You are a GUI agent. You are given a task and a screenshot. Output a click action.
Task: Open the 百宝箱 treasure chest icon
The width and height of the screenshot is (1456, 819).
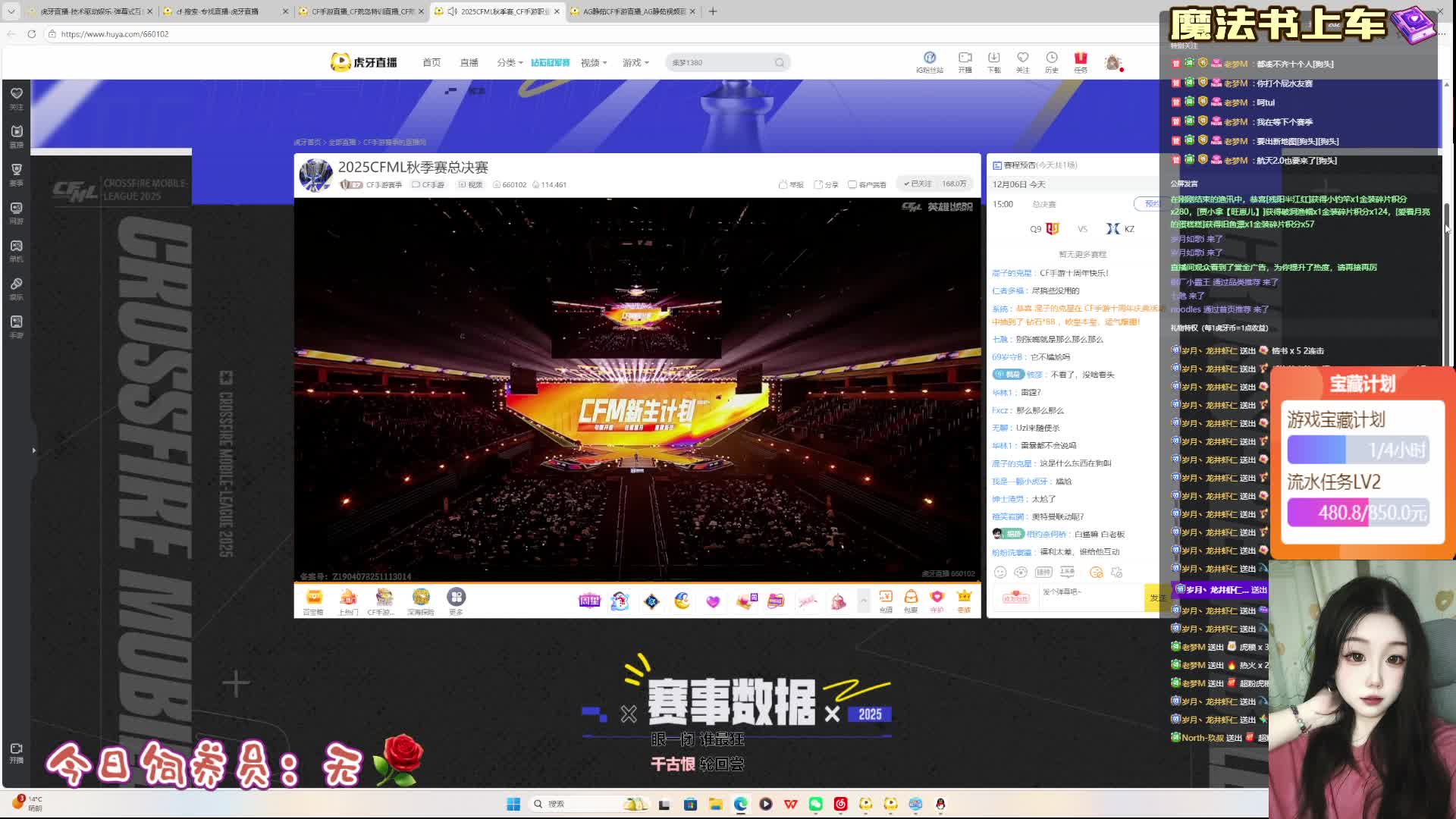(x=313, y=601)
